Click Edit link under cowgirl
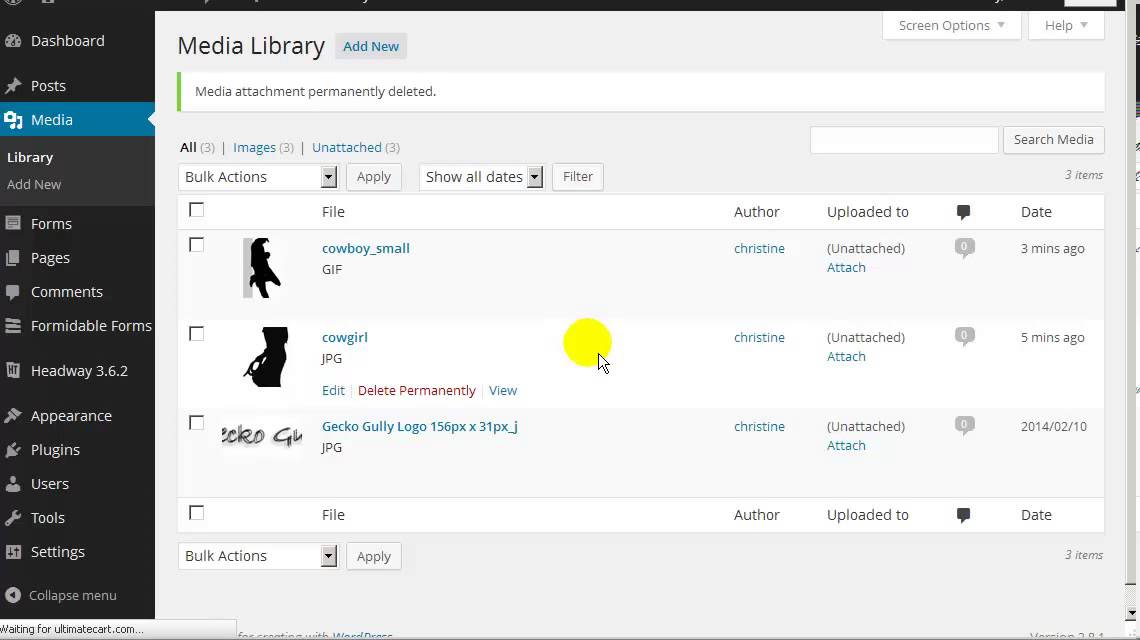 coord(333,391)
